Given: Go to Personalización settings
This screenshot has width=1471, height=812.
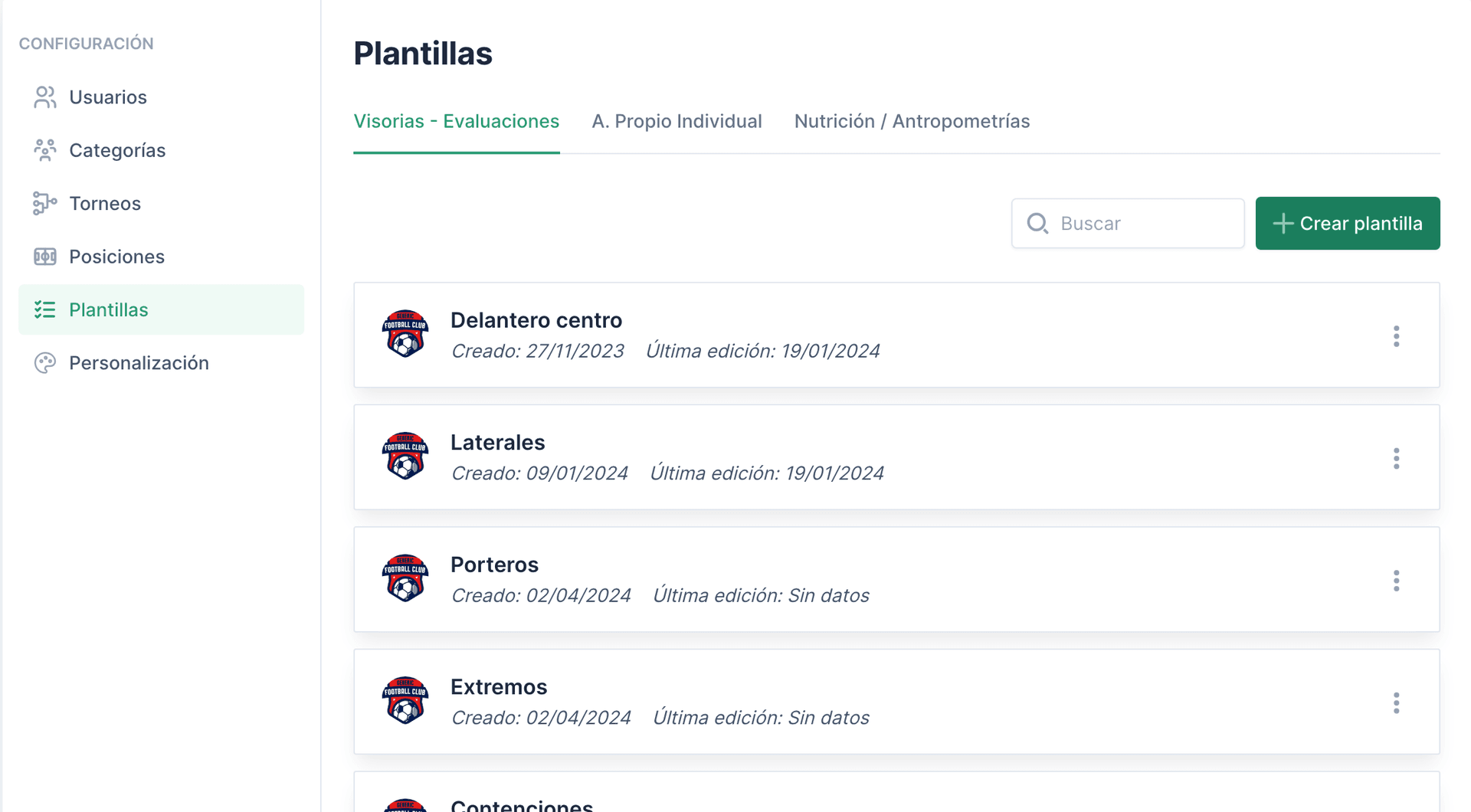Looking at the screenshot, I should pos(139,363).
